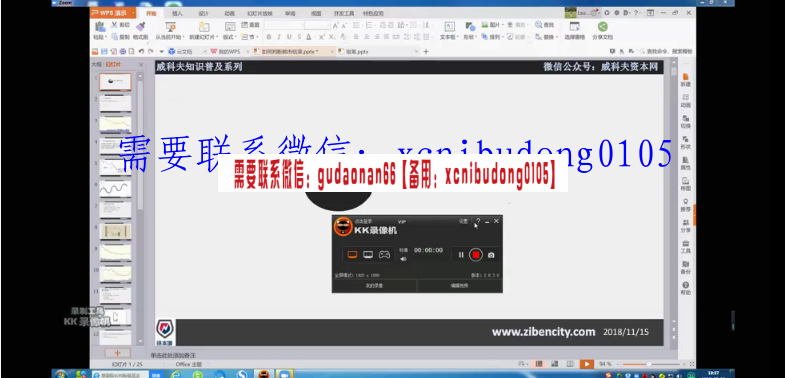Click the KK recorder login text
This screenshot has height=378, width=785.
pos(363,221)
